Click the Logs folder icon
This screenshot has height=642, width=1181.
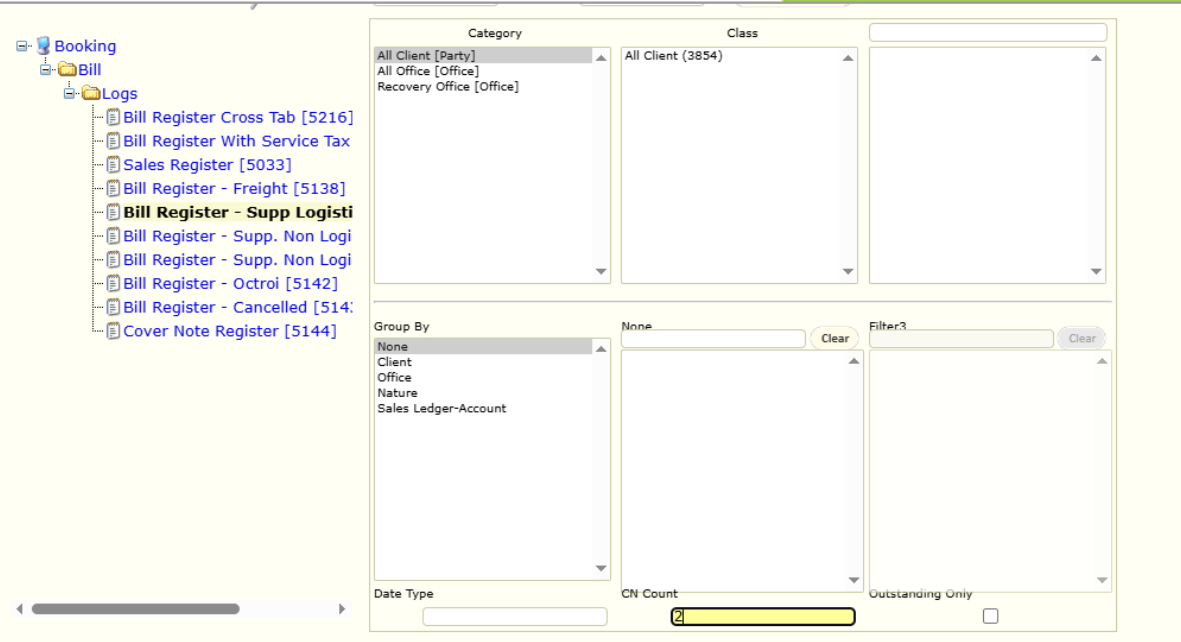point(91,94)
